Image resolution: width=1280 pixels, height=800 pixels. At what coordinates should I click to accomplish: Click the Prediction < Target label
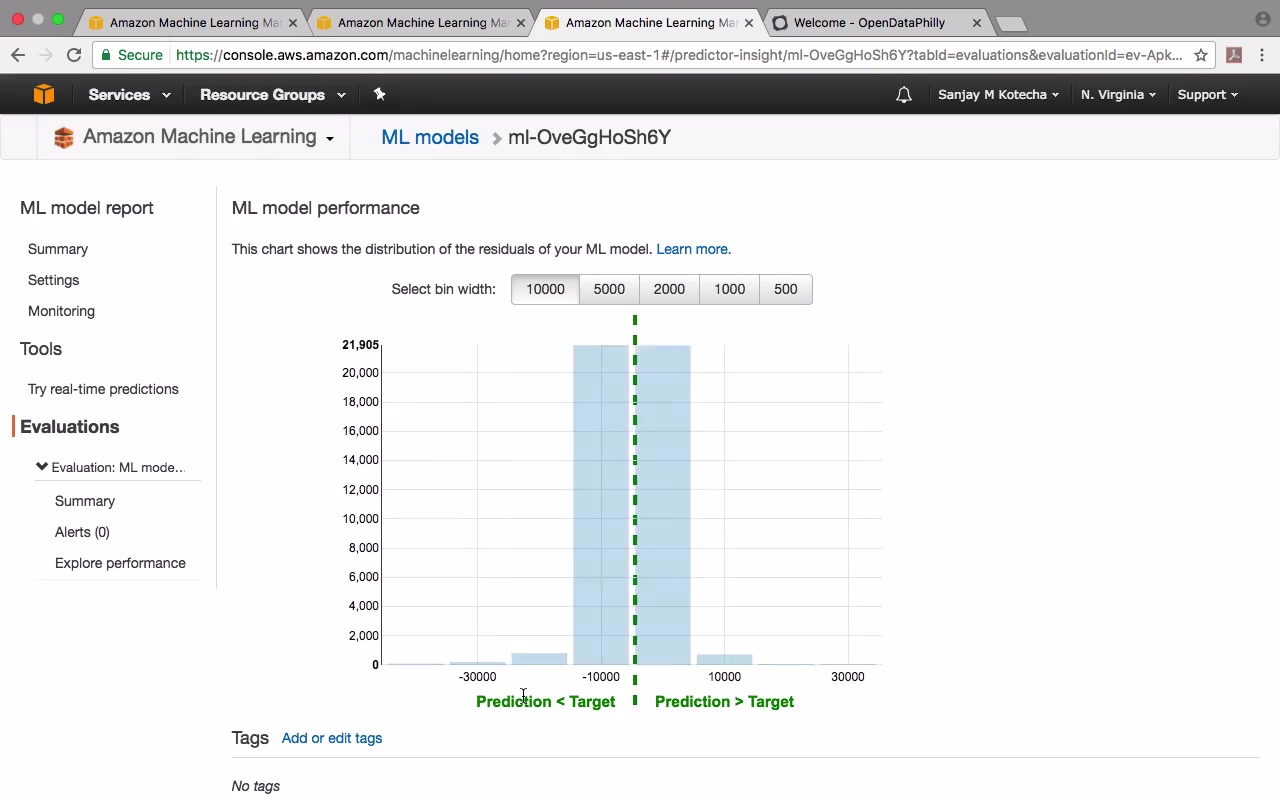pos(545,702)
